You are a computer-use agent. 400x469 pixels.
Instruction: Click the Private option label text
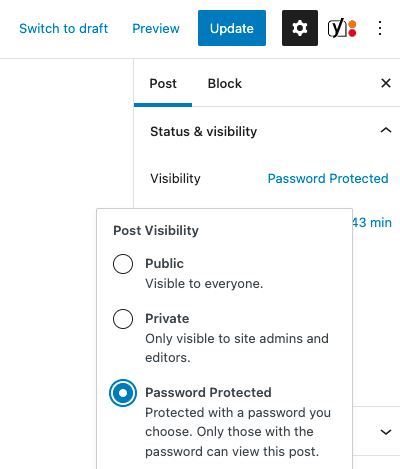pyautogui.click(x=167, y=319)
